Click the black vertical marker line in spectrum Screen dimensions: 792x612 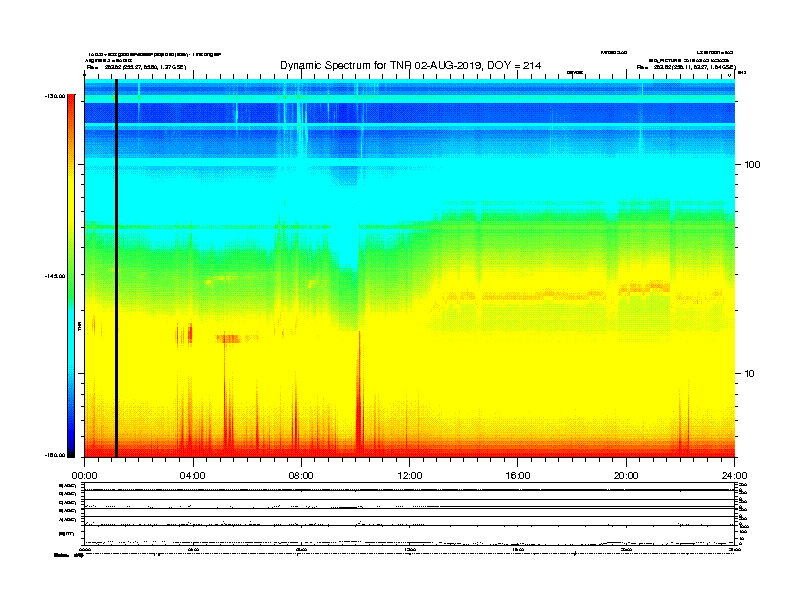pyautogui.click(x=116, y=268)
